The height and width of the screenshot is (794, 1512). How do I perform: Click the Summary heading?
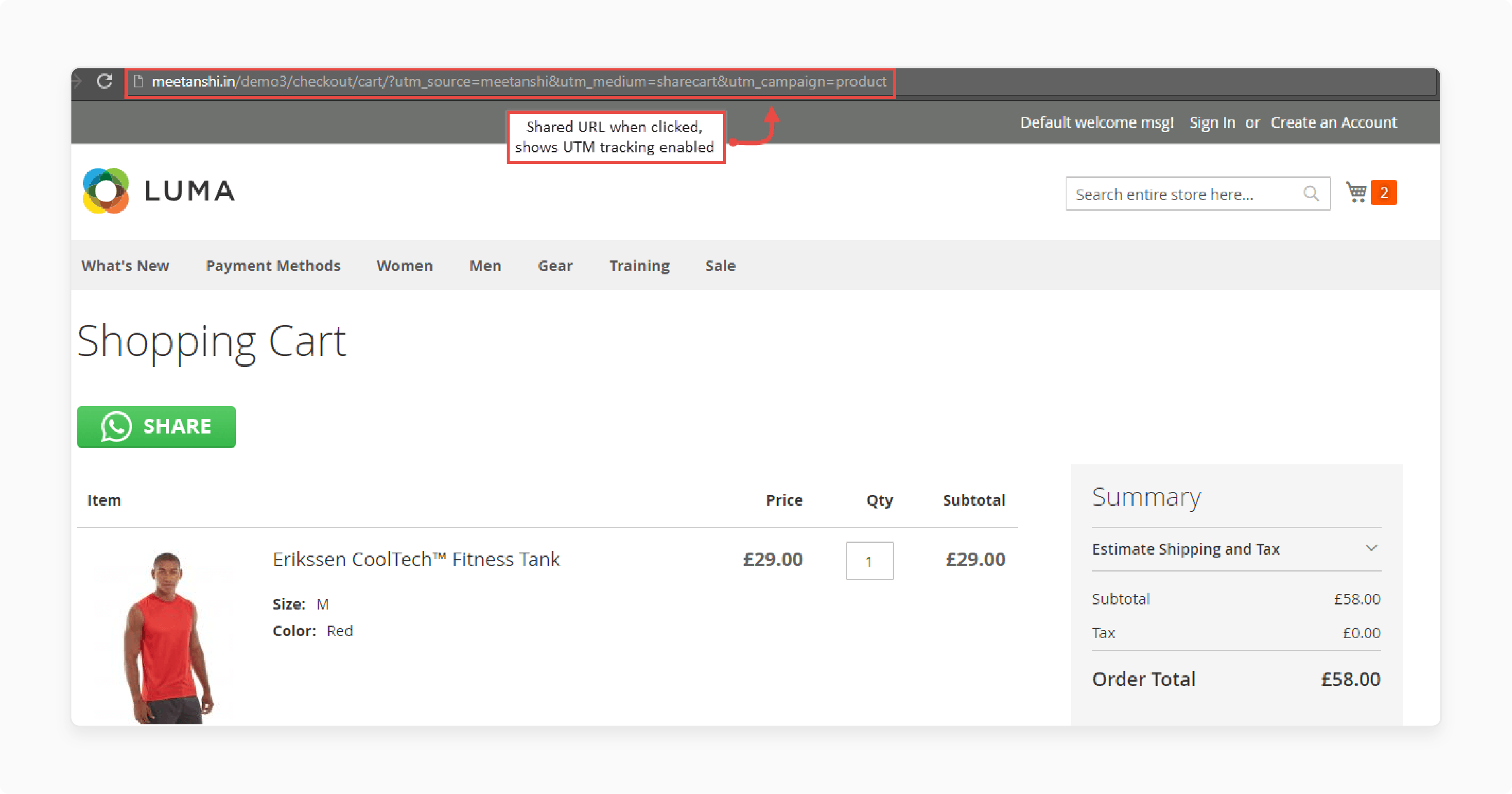tap(1146, 498)
